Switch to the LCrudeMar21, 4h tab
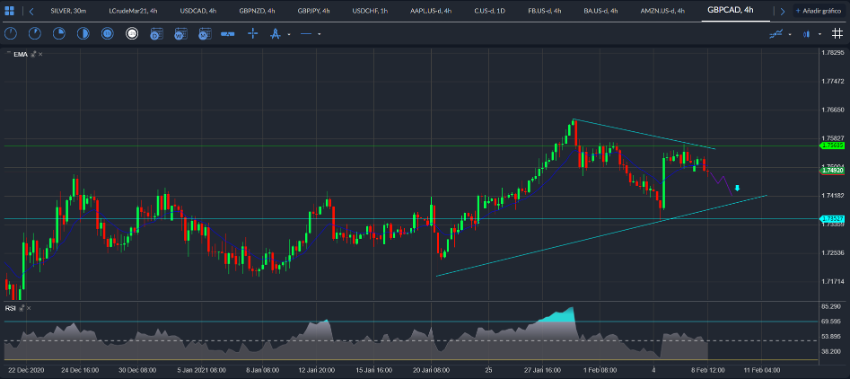850x380 pixels. tap(133, 11)
